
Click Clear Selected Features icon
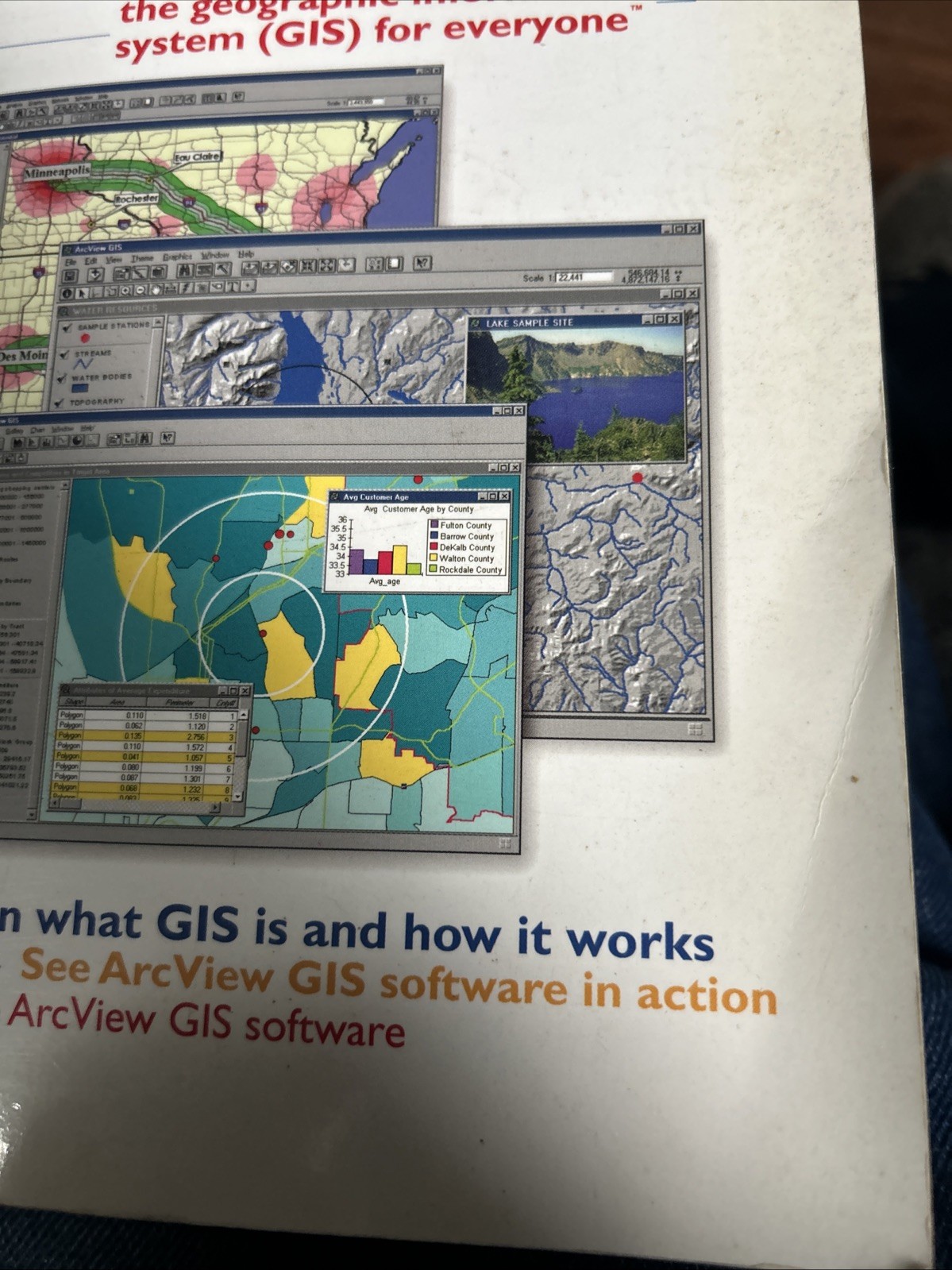(394, 264)
